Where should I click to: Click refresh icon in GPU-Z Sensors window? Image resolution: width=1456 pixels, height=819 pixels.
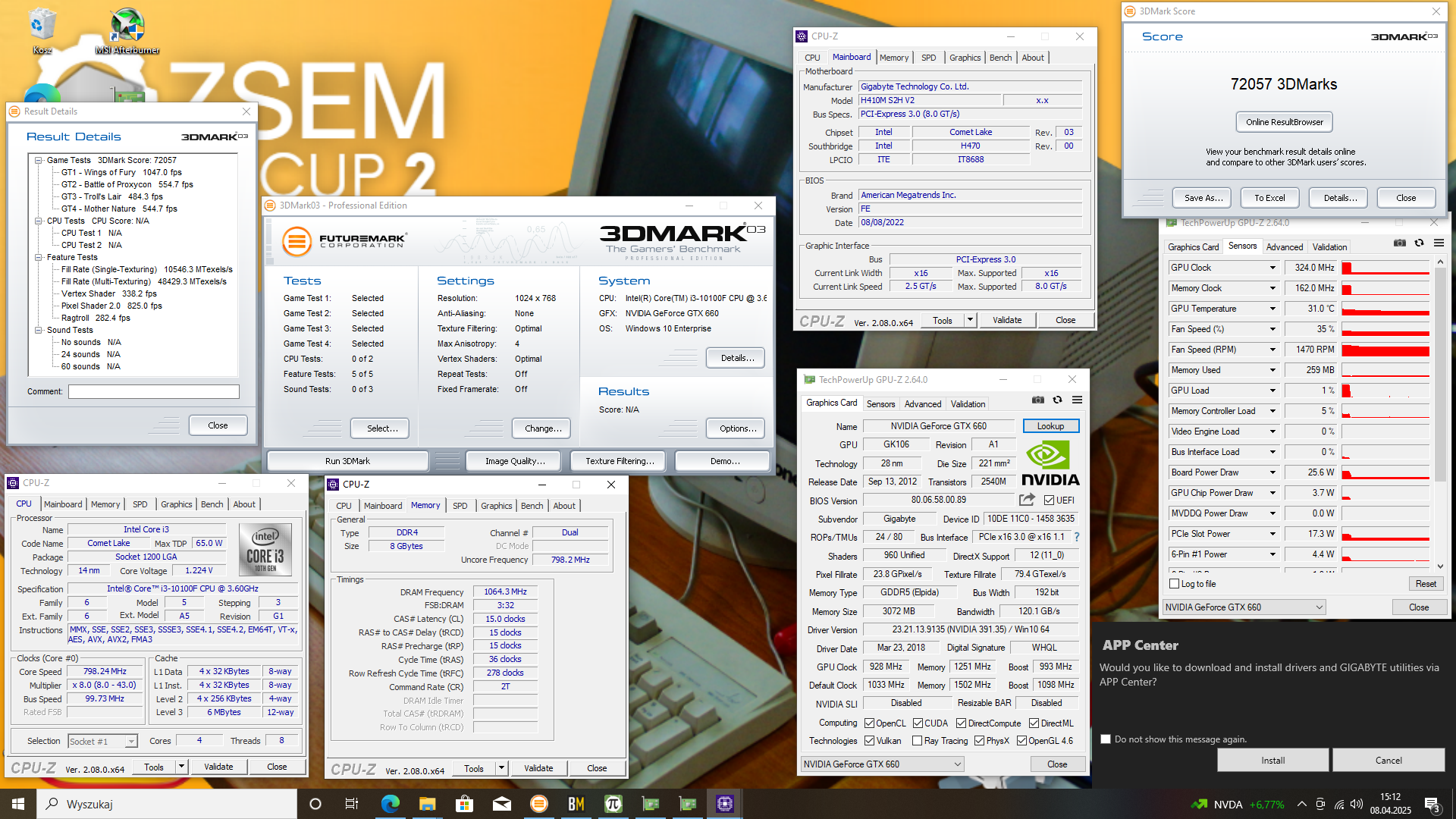click(x=1419, y=243)
